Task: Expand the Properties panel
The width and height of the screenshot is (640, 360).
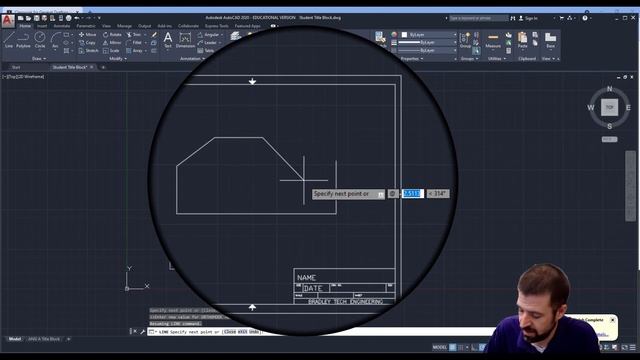Action: (x=412, y=59)
